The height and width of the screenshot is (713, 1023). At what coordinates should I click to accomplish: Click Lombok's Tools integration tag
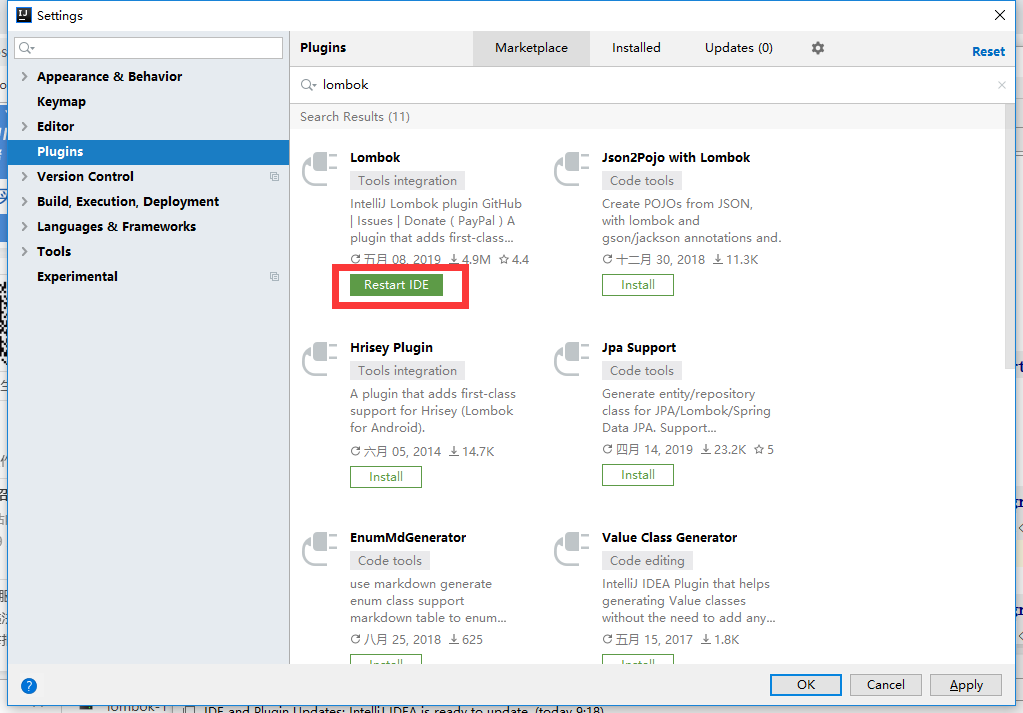click(407, 181)
